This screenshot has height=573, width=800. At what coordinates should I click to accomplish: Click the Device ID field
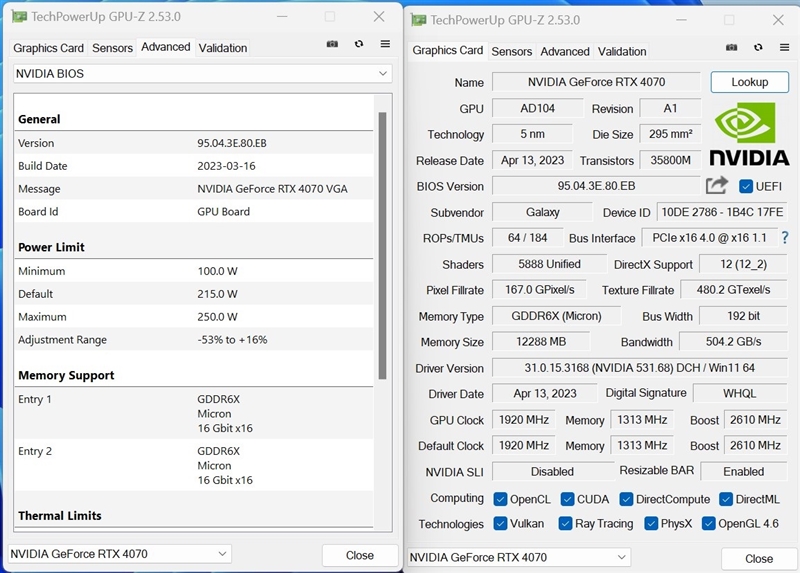(x=722, y=212)
